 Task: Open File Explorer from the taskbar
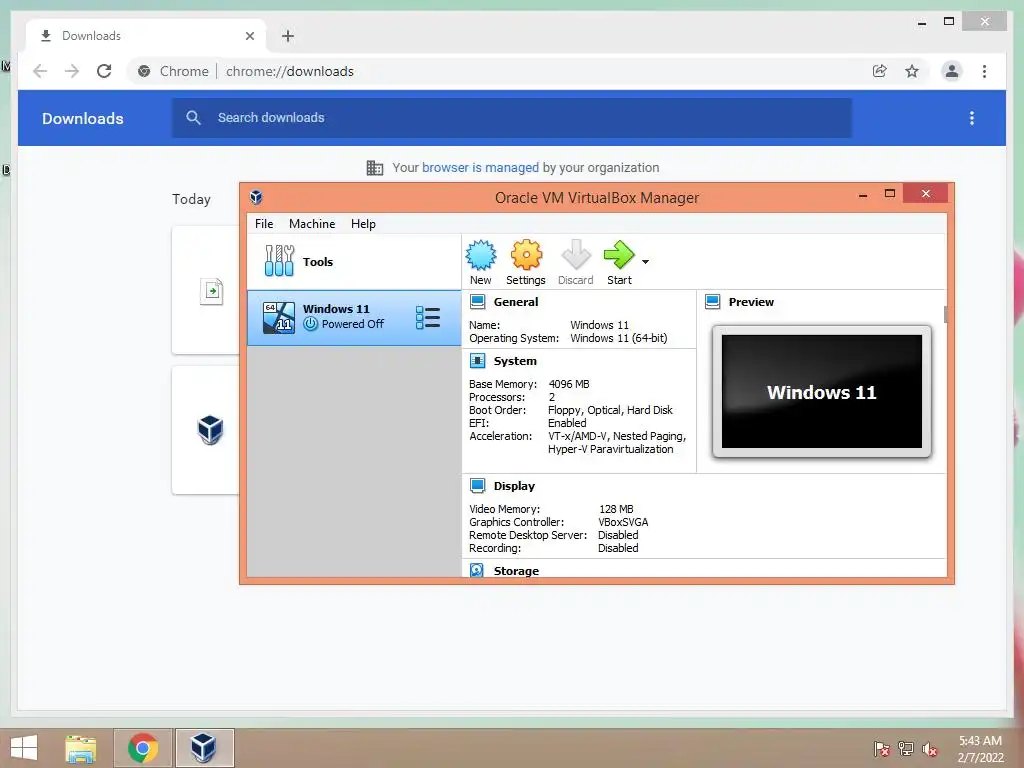(x=81, y=748)
